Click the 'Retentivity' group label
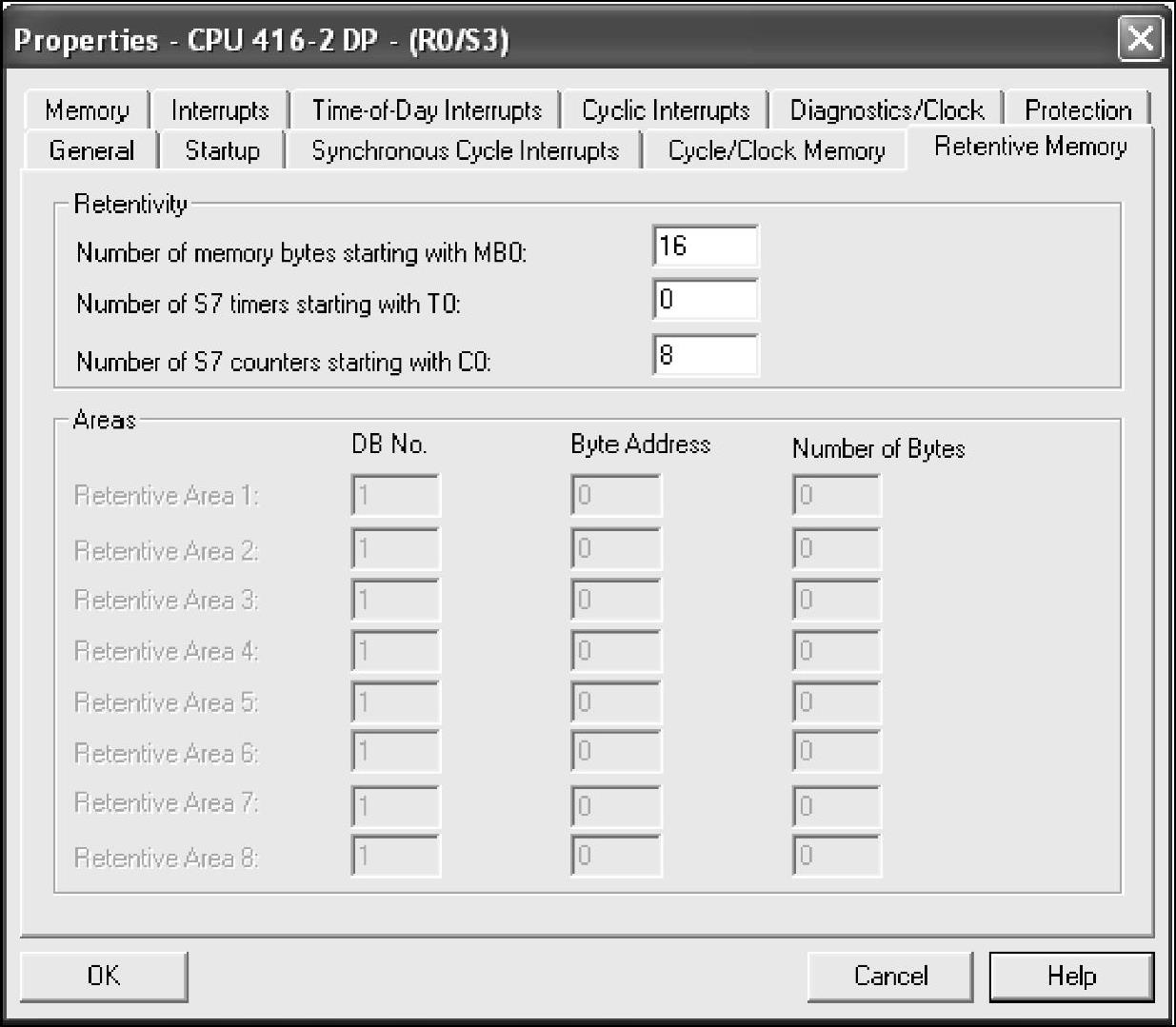The width and height of the screenshot is (1176, 1027). [130, 204]
